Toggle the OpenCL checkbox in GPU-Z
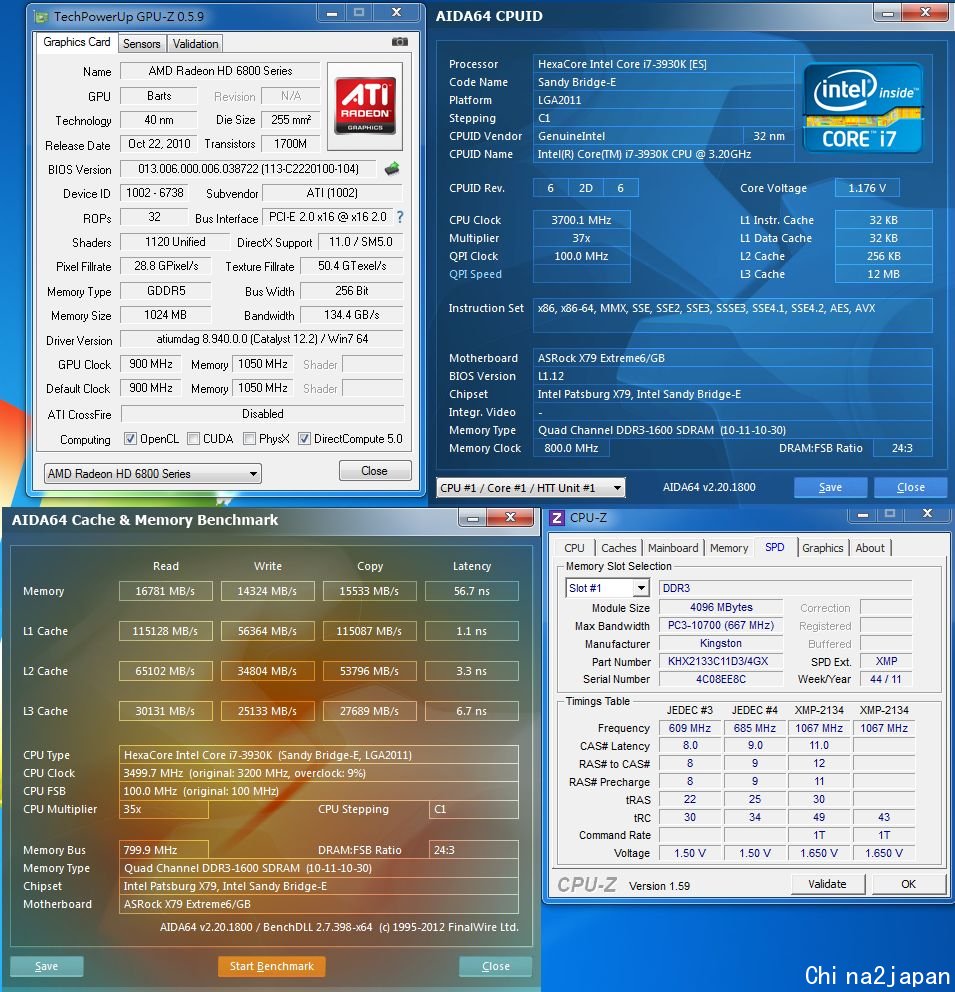955x992 pixels. [130, 439]
